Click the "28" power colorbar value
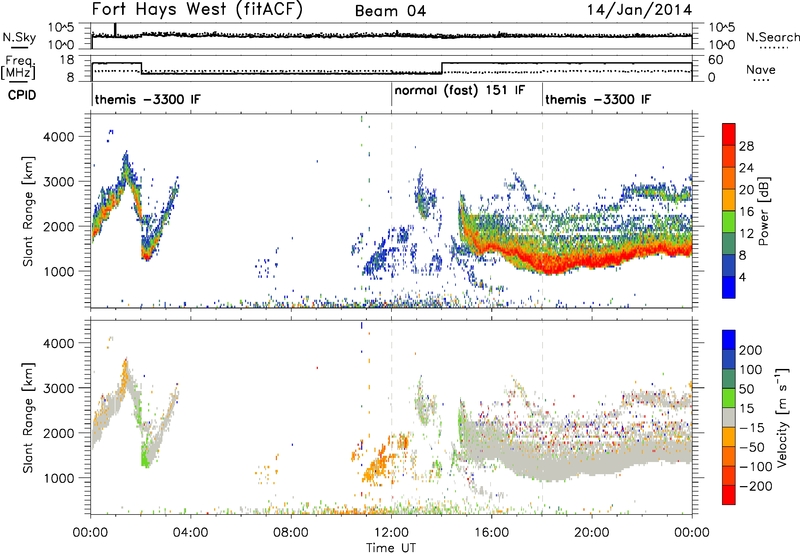 tap(746, 146)
